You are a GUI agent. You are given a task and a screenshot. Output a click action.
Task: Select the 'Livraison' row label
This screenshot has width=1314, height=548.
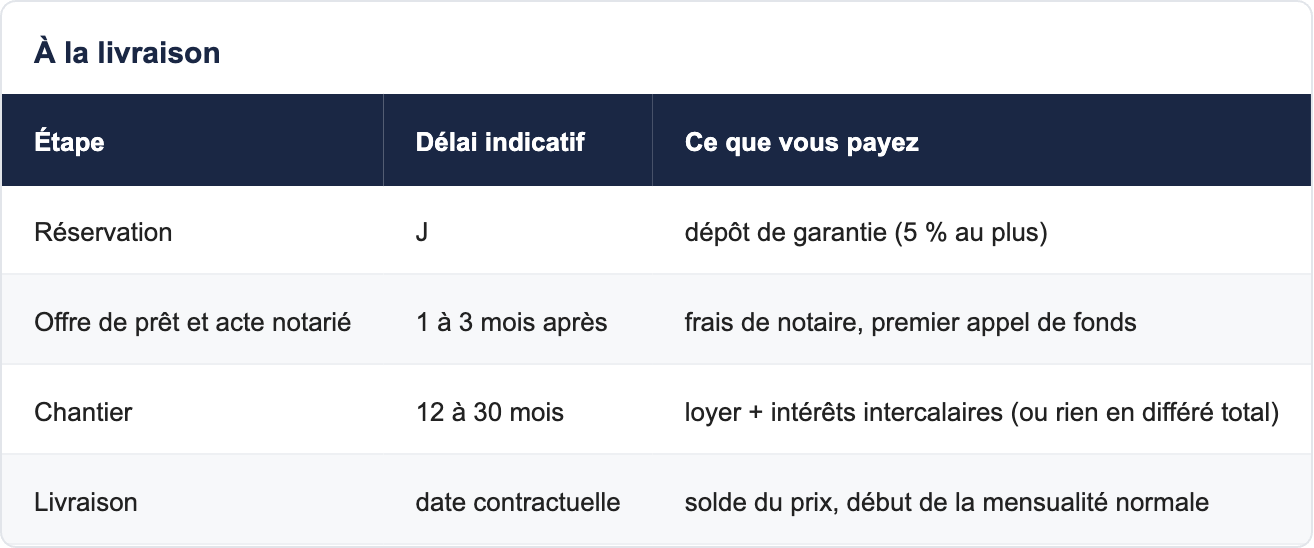pos(86,502)
